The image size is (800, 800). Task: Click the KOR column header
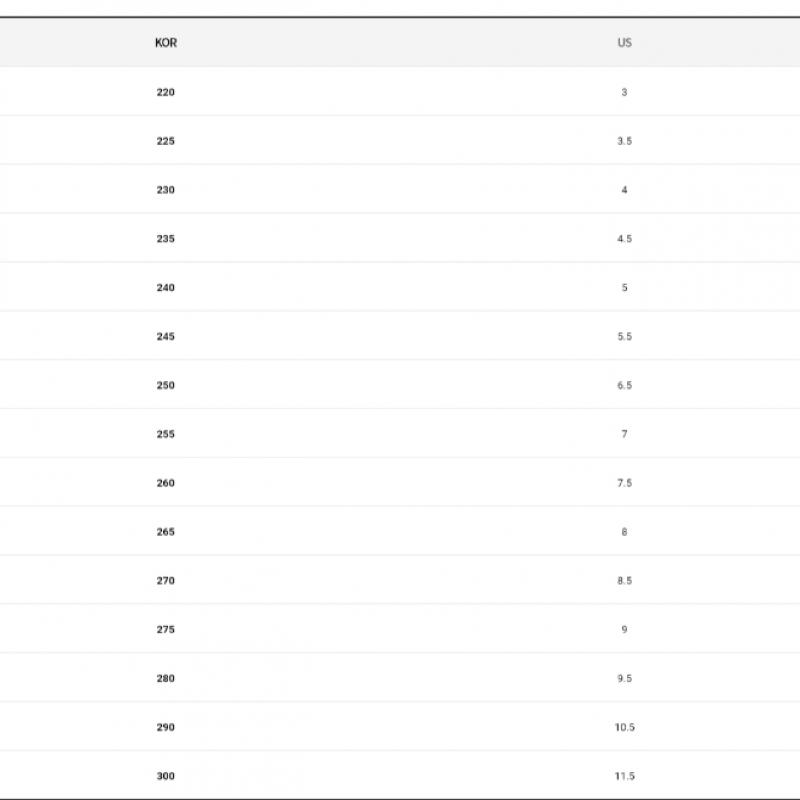click(x=166, y=43)
